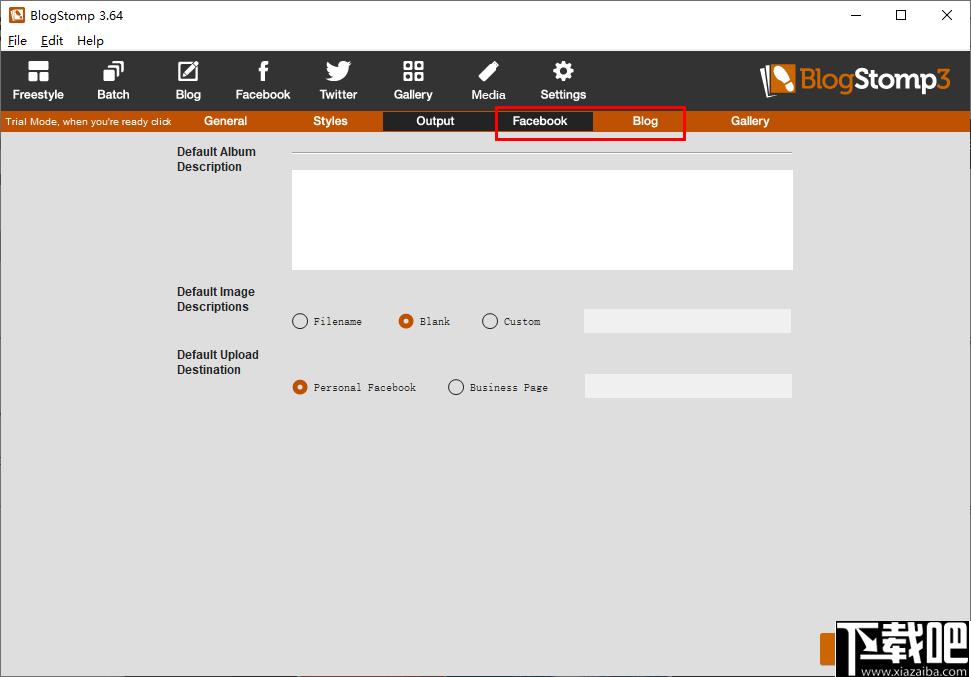Click inside the Default Album Description box

[542, 220]
